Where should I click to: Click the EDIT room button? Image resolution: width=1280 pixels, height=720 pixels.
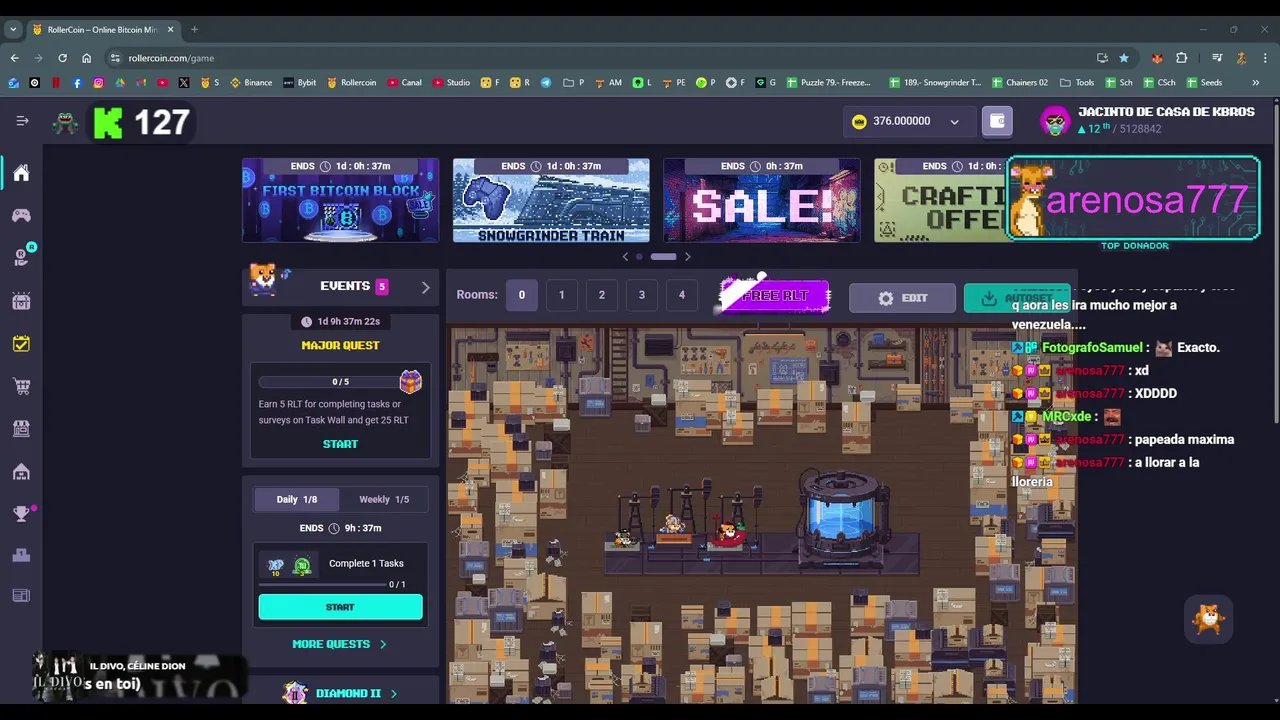[902, 298]
